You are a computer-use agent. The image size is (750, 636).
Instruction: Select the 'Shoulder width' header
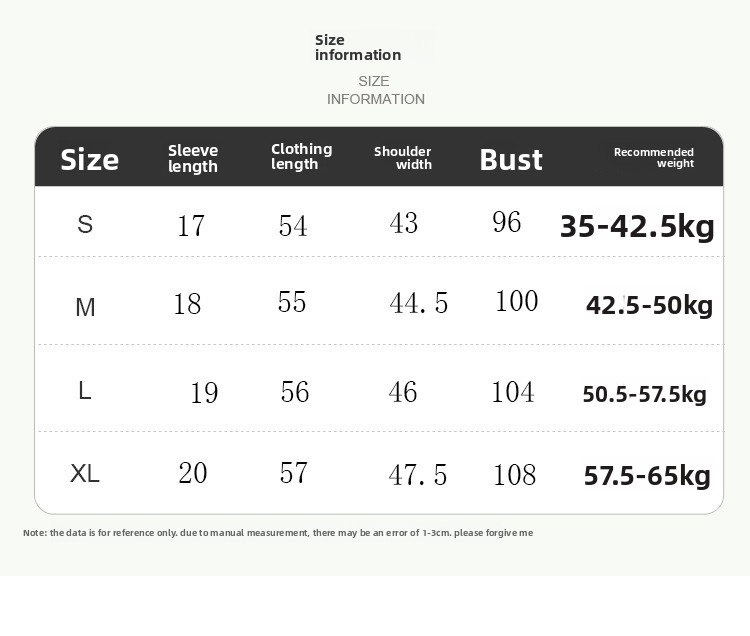[403, 158]
